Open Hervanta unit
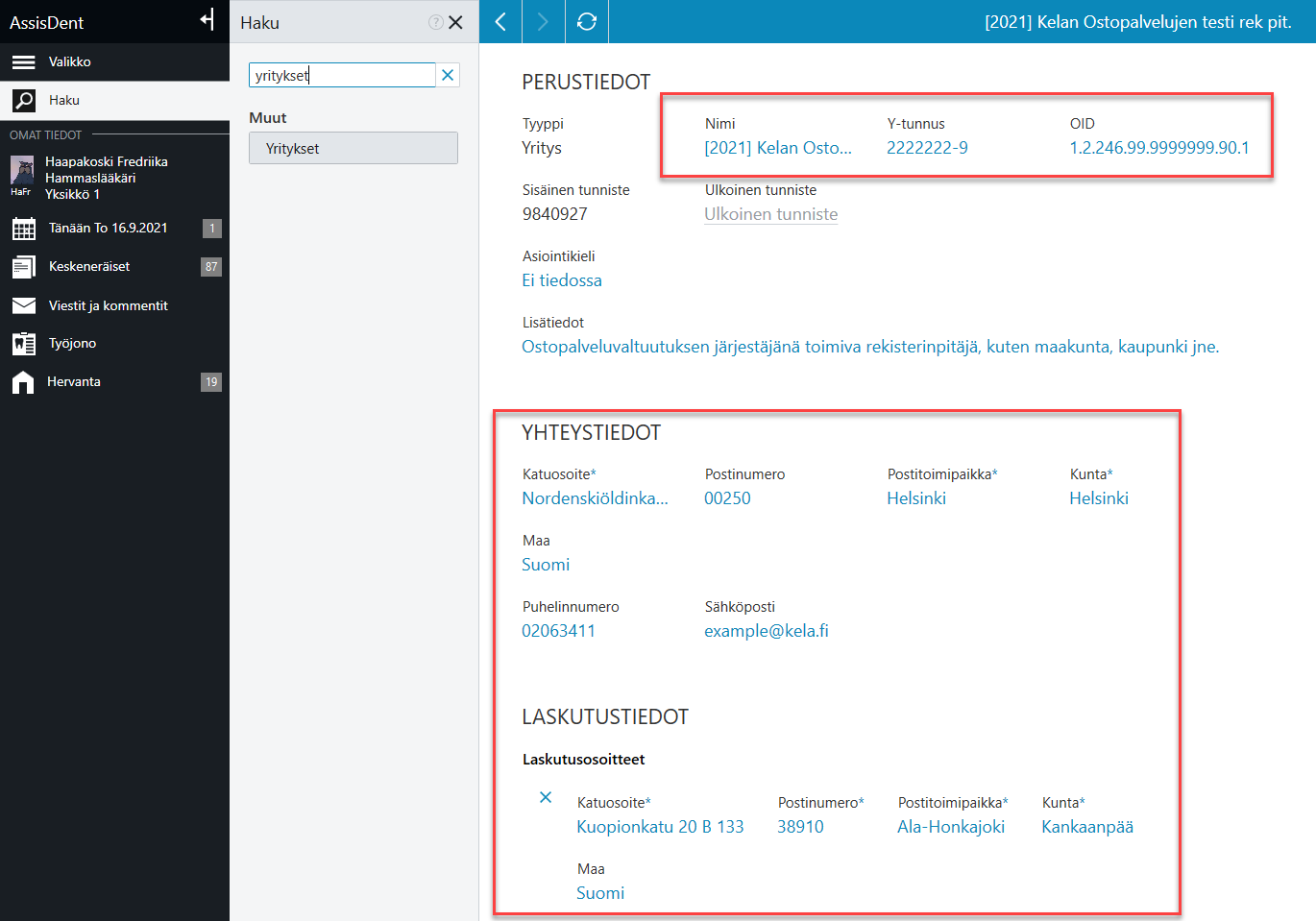This screenshot has height=921, width=1316. point(114,381)
